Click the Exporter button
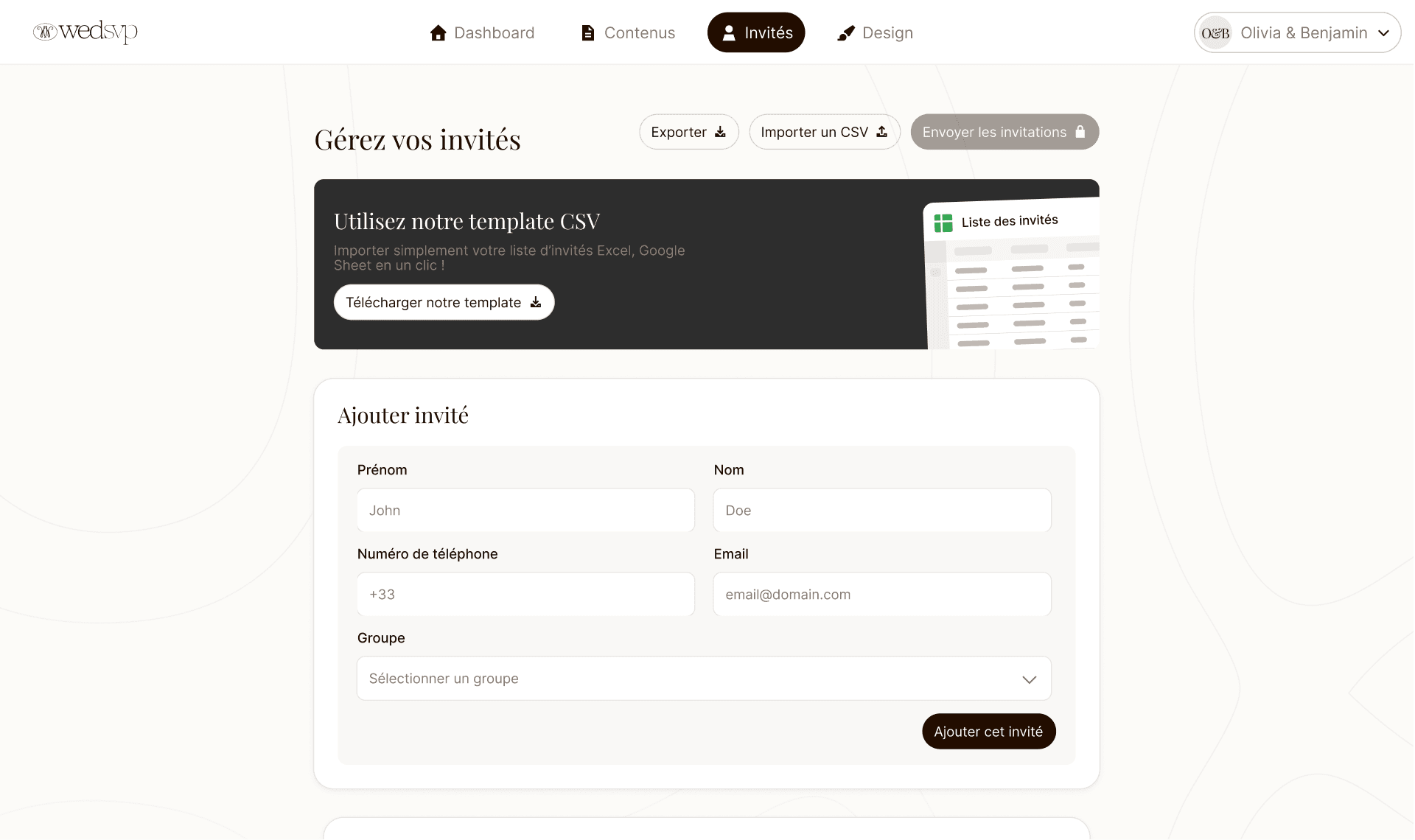The width and height of the screenshot is (1415, 840). pos(689,132)
